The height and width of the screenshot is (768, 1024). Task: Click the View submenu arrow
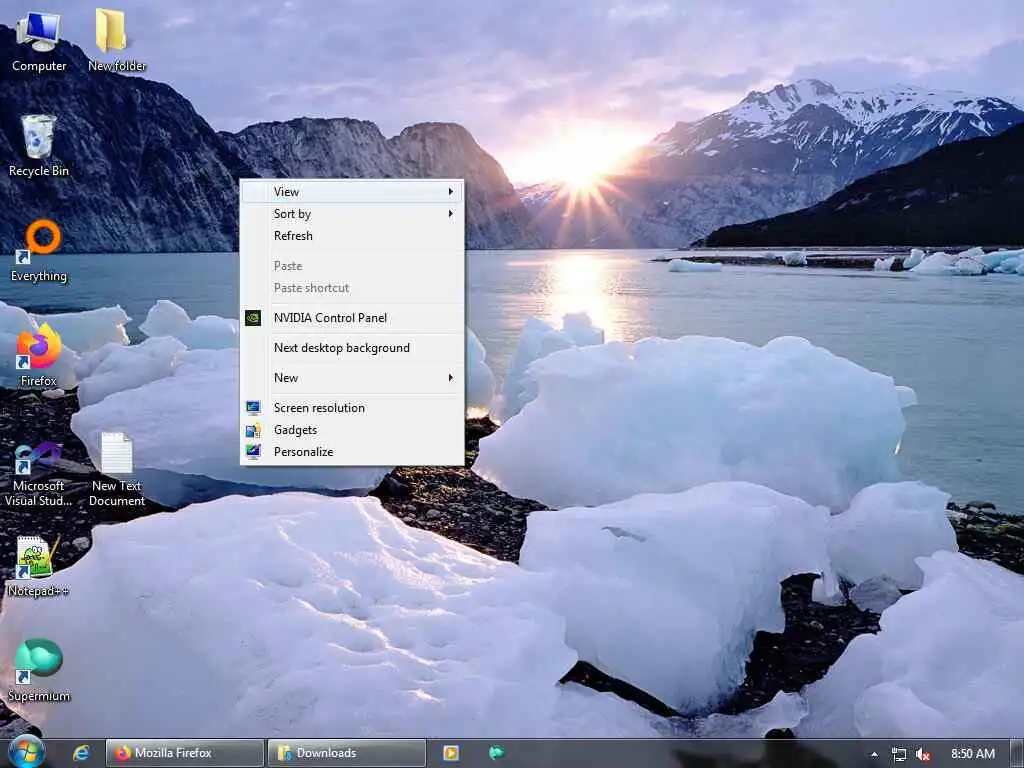[451, 192]
